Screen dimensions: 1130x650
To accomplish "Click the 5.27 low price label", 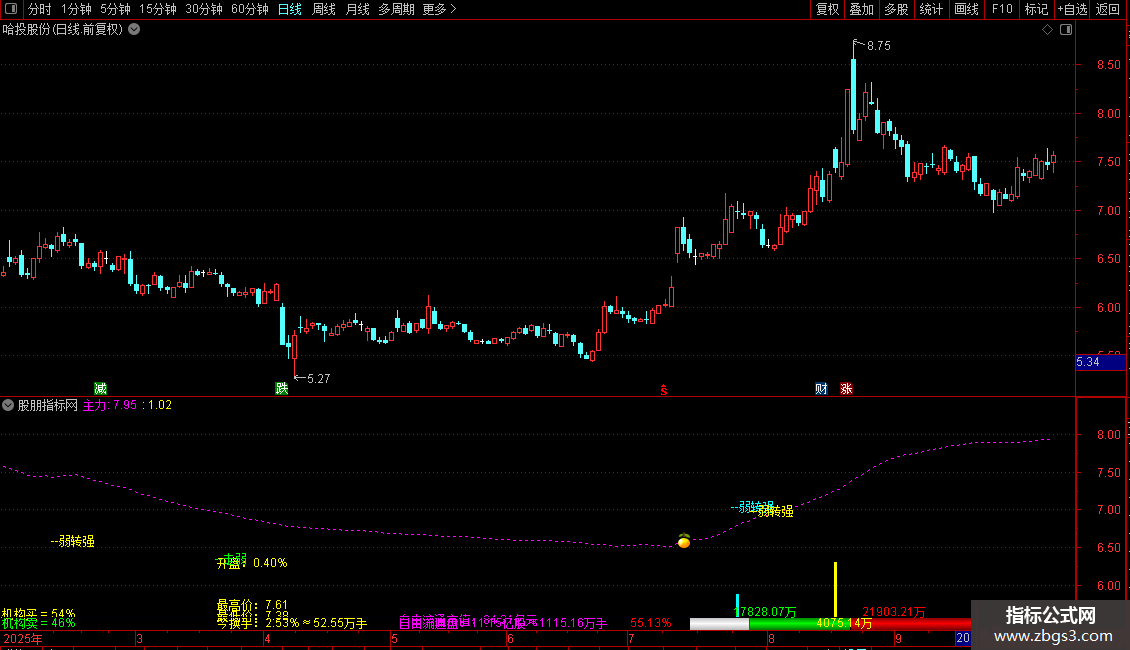I will [319, 379].
